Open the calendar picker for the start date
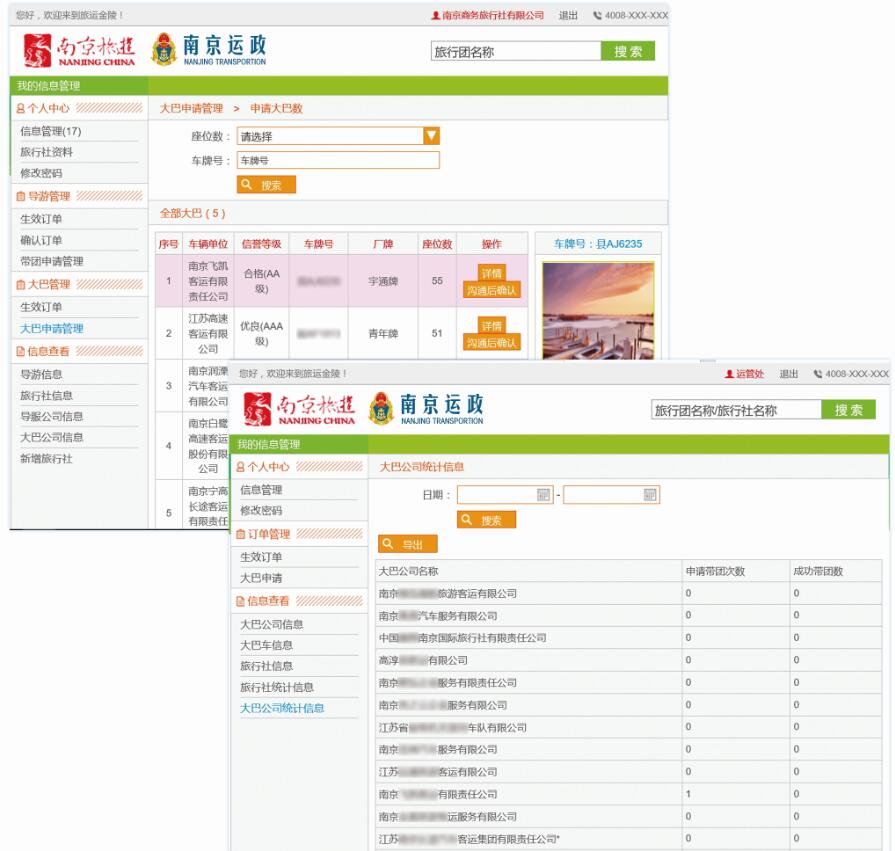895x851 pixels. coord(544,495)
